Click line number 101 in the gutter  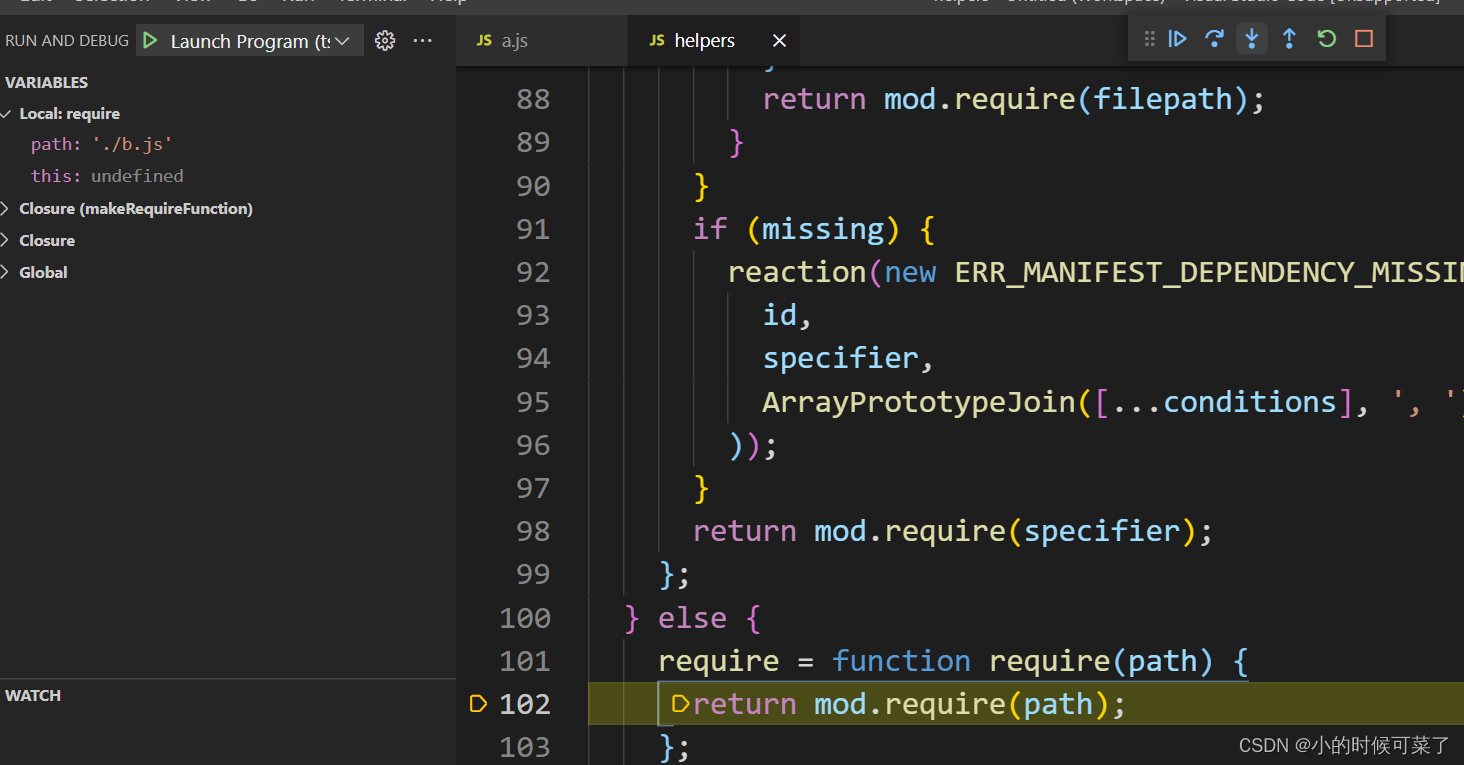(525, 661)
